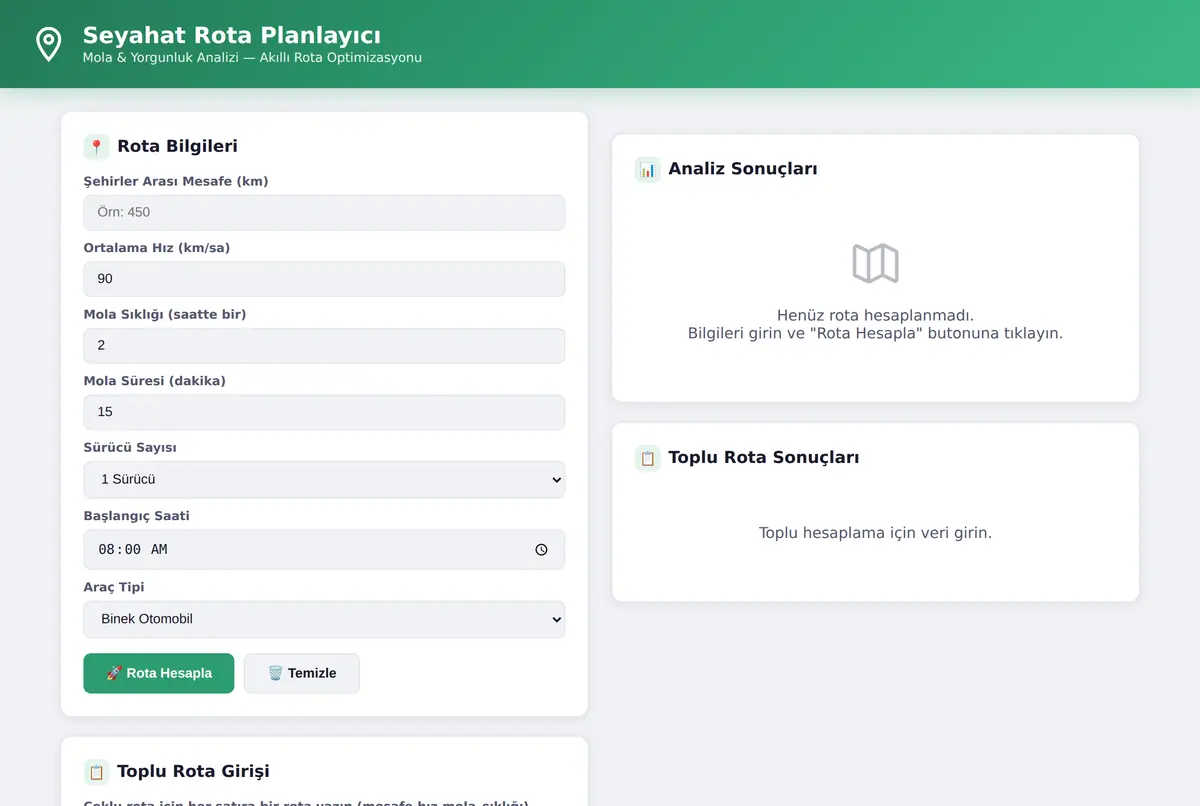
Task: Click the Toplu Rota Girişi heading
Action: pos(193,772)
